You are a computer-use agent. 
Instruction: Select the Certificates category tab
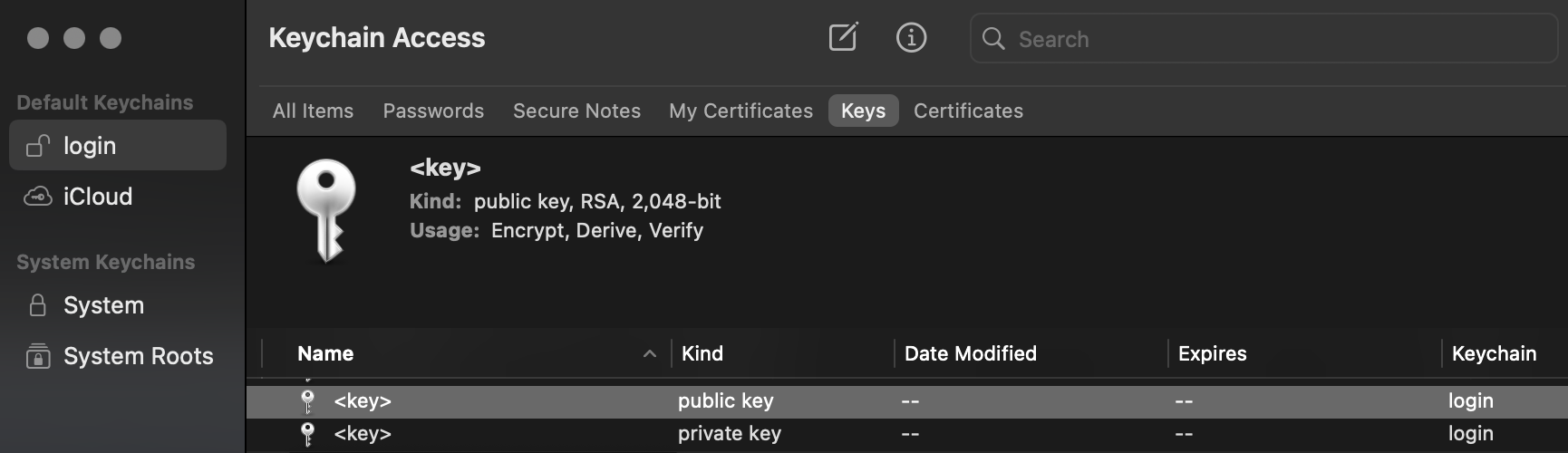pyautogui.click(x=968, y=111)
